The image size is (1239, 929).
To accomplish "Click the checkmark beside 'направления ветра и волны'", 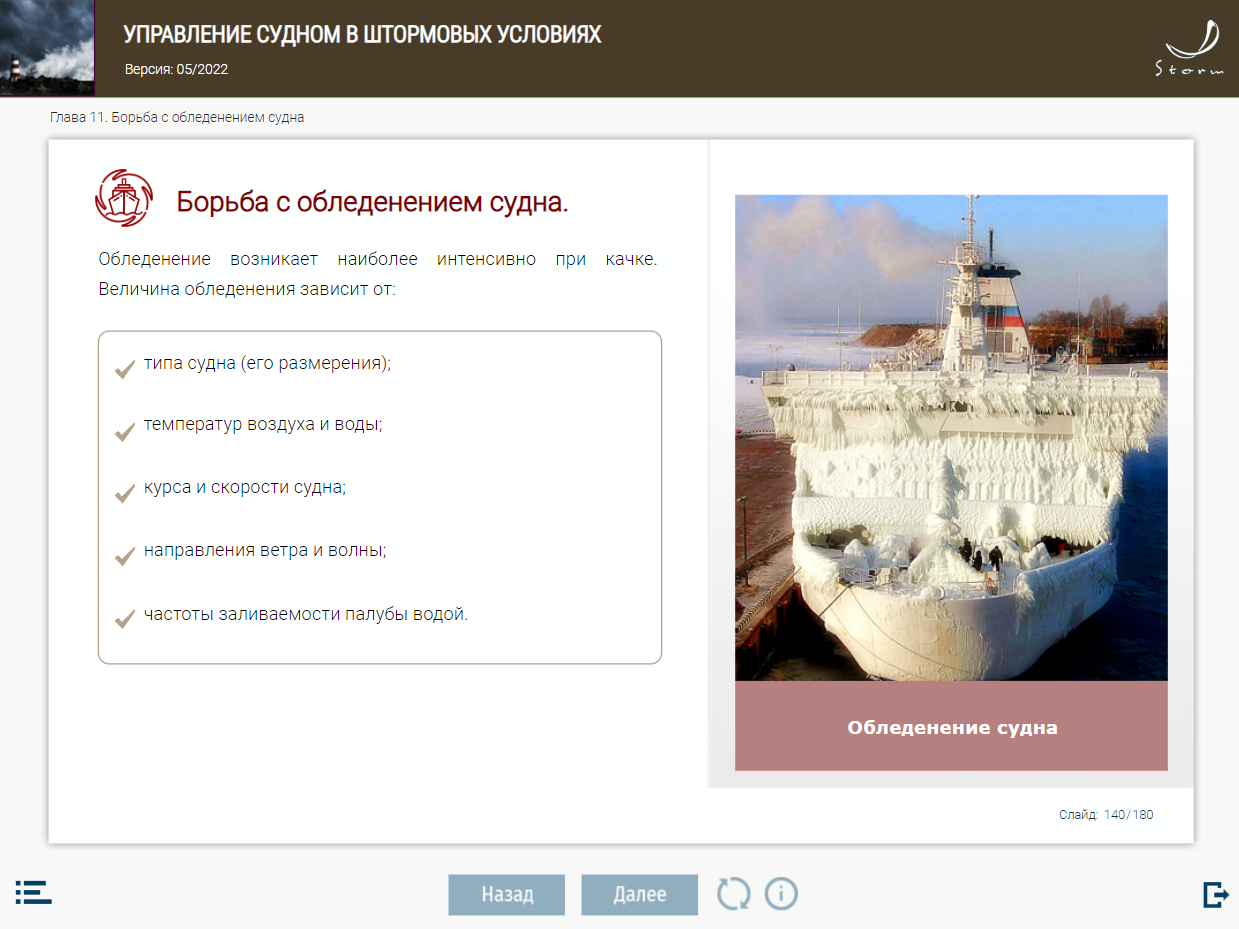I will (125, 556).
